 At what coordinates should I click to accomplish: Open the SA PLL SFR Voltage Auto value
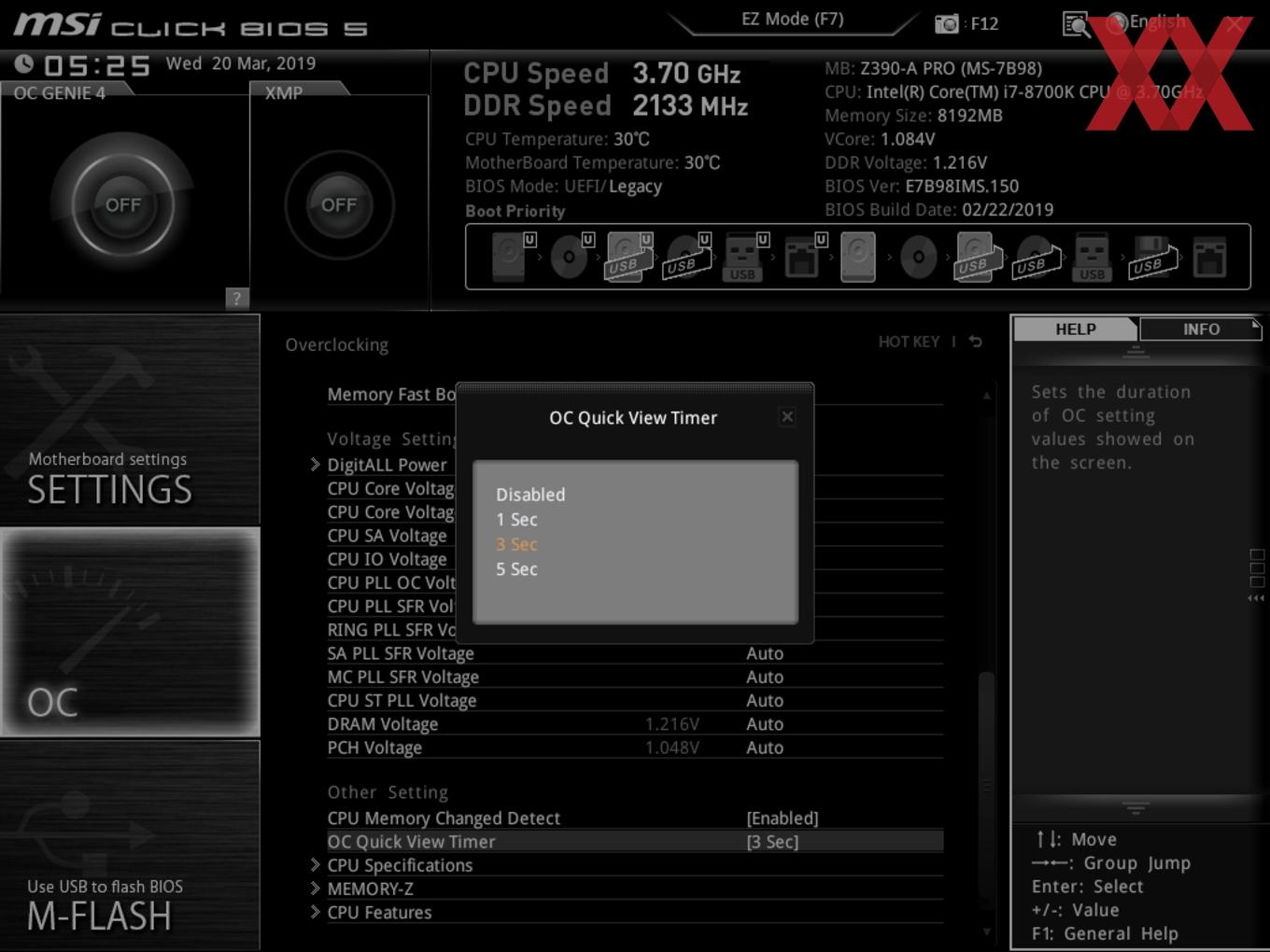(764, 653)
